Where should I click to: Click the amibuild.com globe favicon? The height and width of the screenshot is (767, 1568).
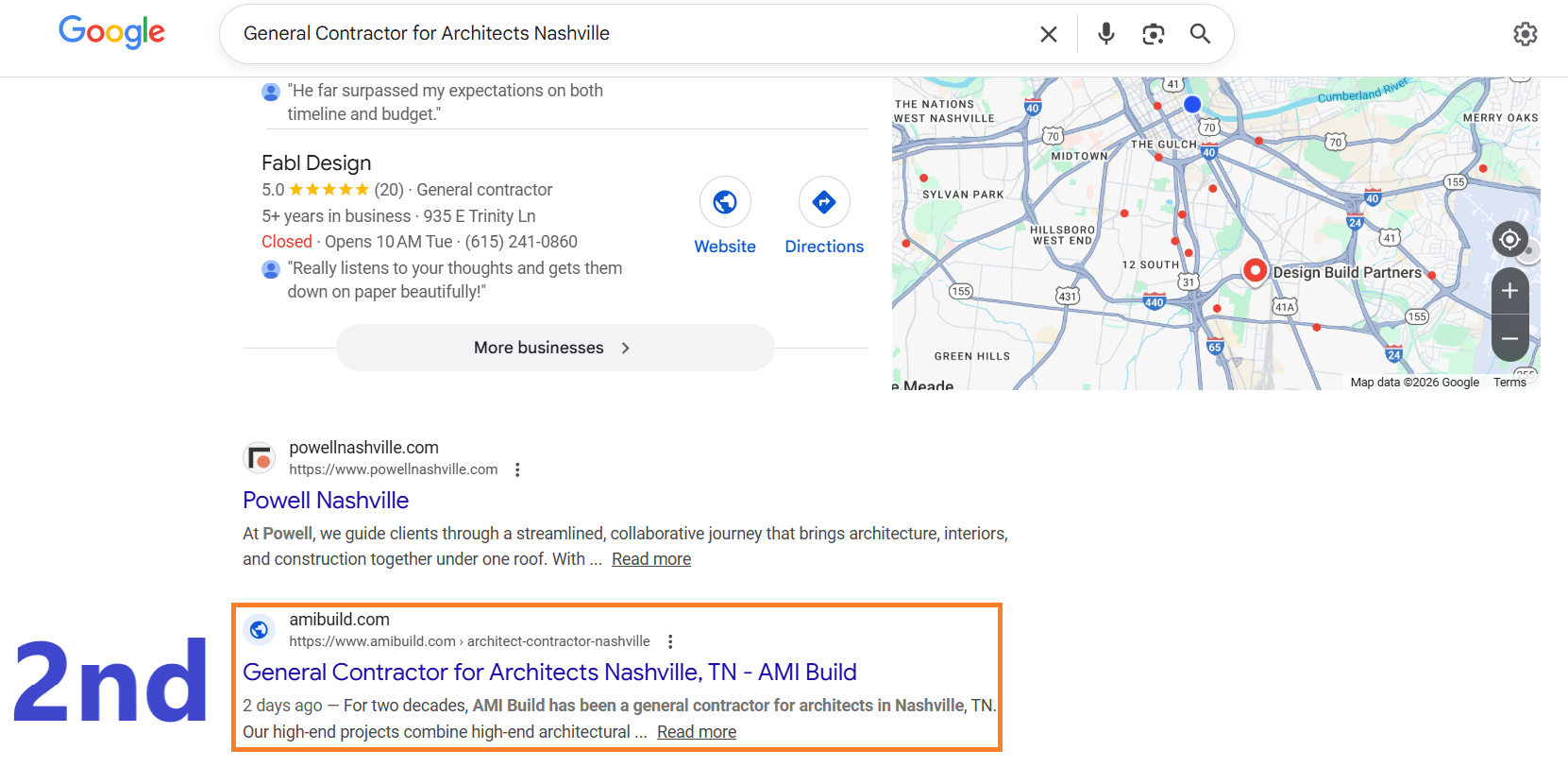tap(259, 630)
